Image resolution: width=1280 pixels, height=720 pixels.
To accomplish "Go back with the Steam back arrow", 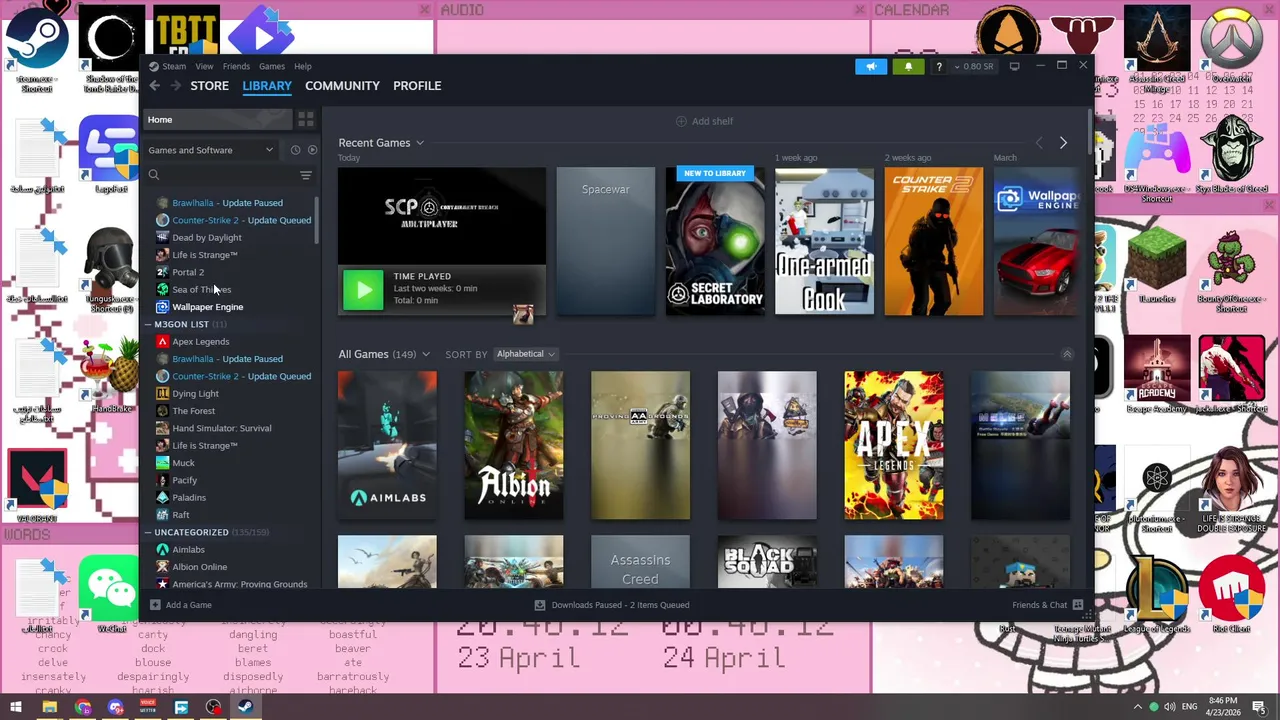I will coord(155,86).
